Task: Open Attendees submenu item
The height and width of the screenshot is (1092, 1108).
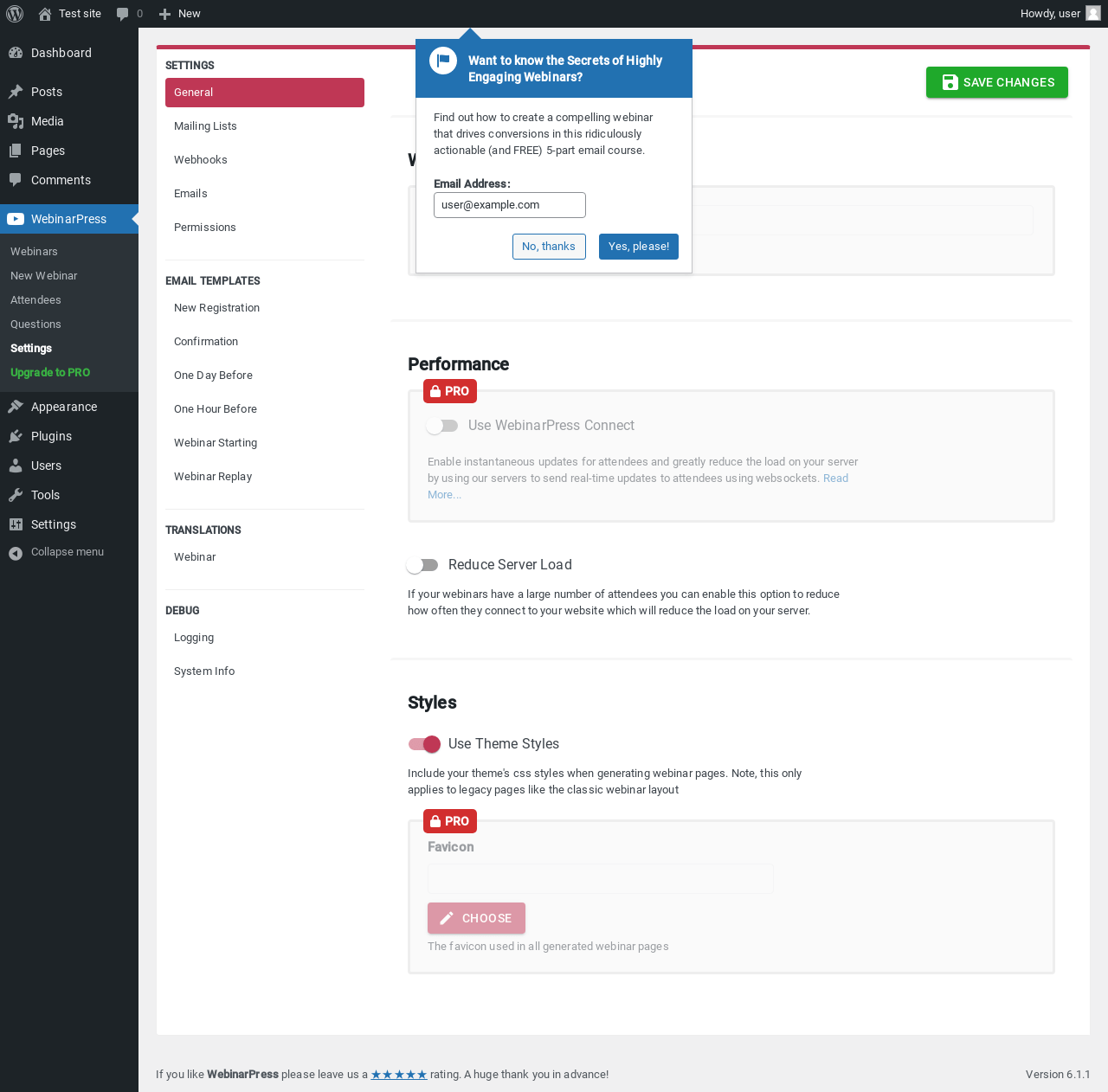Action: [69, 300]
